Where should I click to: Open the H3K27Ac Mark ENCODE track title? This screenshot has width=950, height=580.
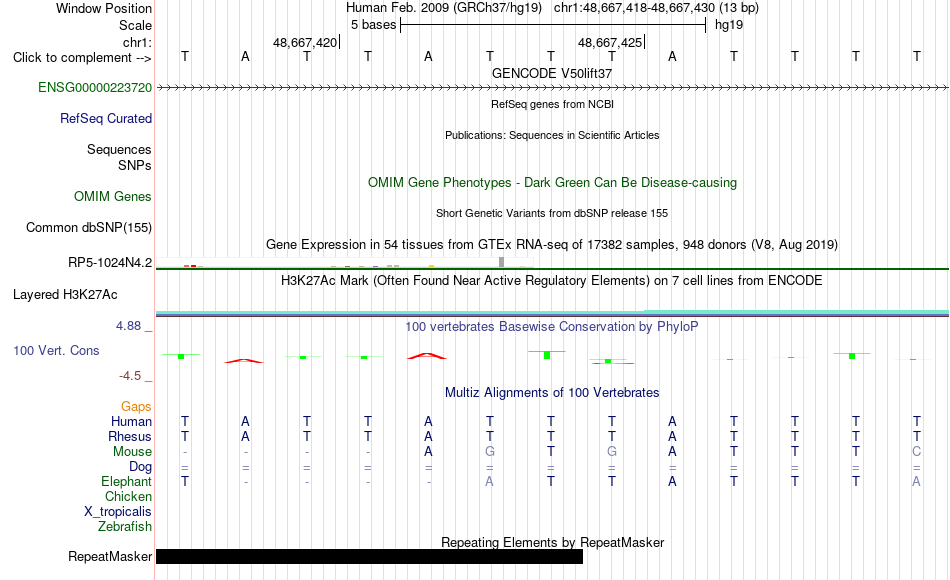click(552, 281)
